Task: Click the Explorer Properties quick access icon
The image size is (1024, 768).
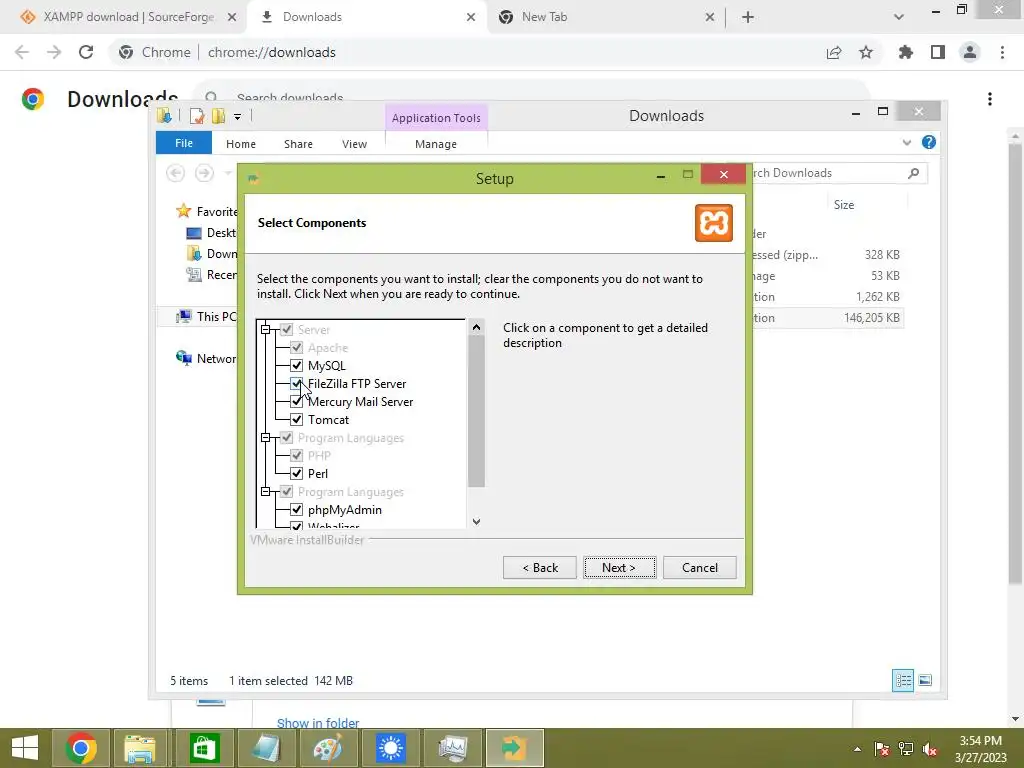Action: [197, 116]
